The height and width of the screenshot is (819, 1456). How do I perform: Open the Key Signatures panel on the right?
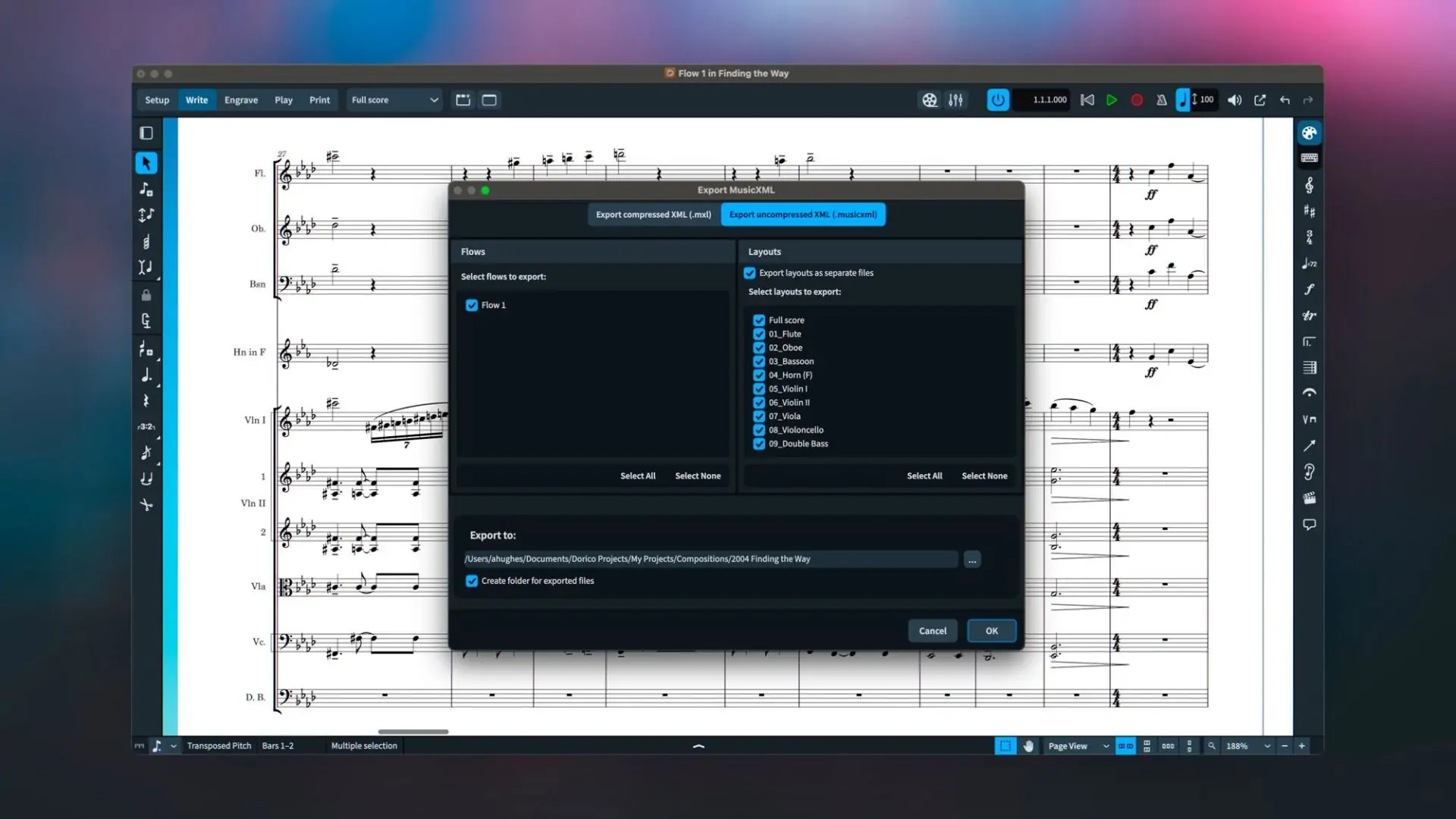(1310, 211)
